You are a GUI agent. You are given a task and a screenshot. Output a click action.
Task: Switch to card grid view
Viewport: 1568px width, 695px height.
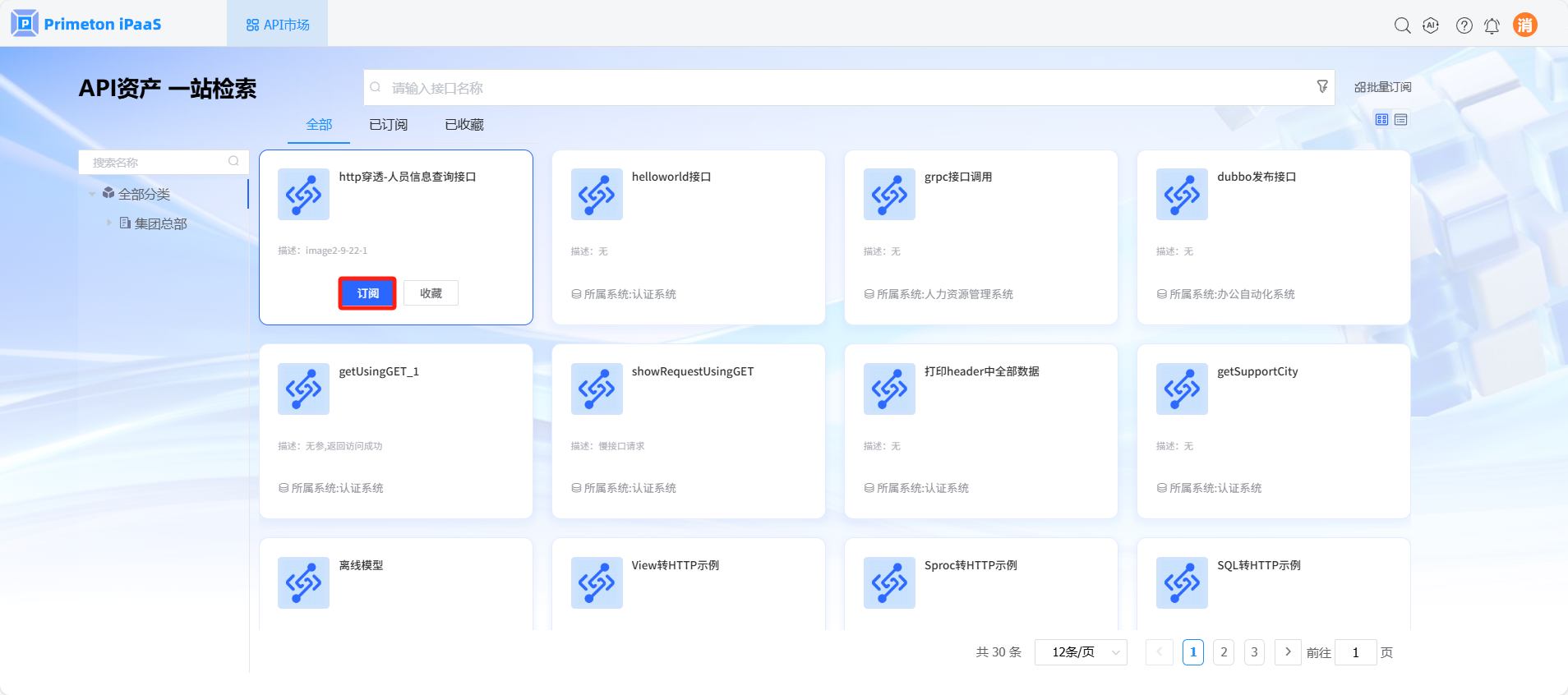pos(1381,120)
